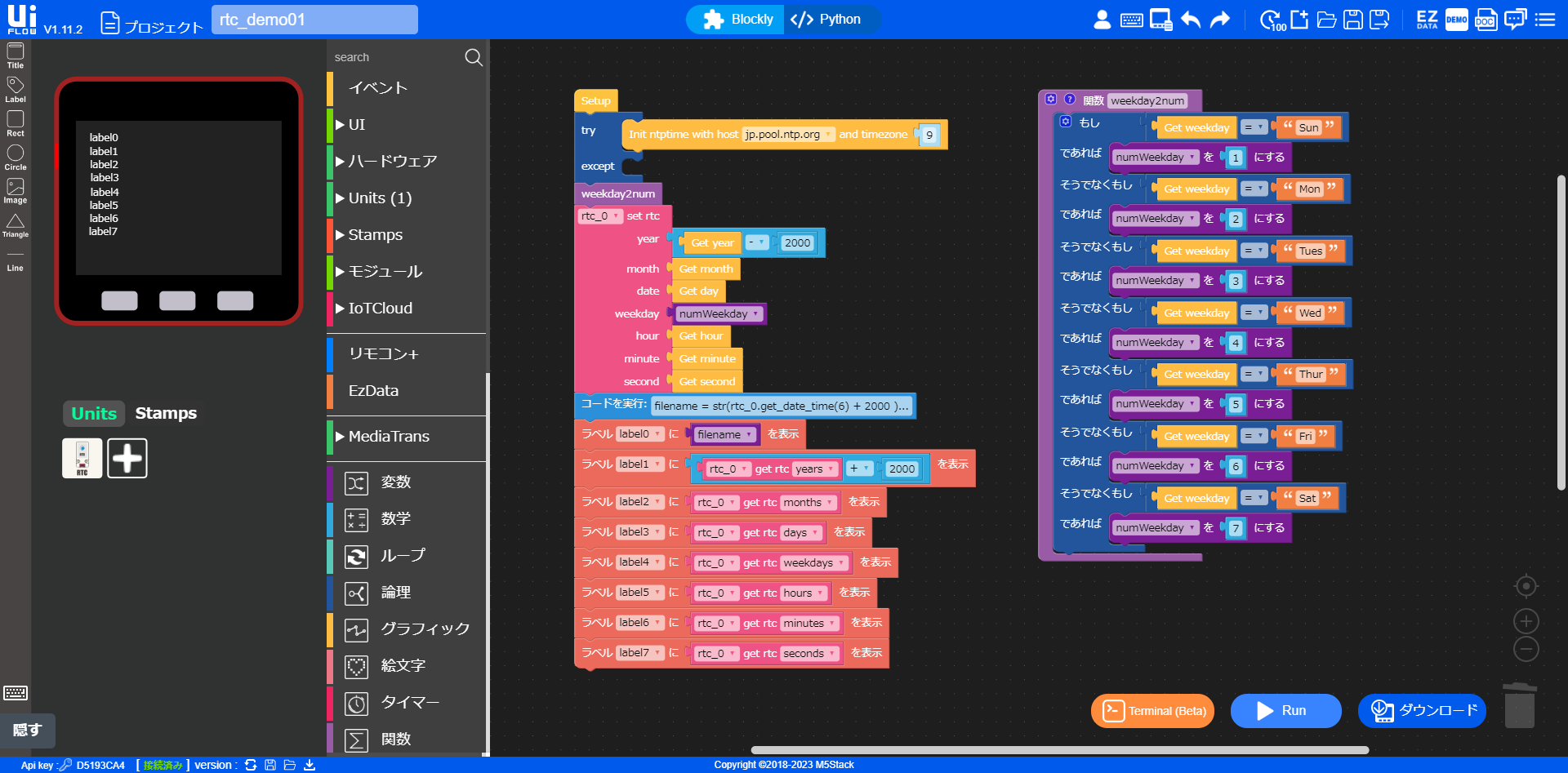The image size is (1568, 773).
Task: Click the horizontal workspace scrollbar
Action: (x=1059, y=750)
